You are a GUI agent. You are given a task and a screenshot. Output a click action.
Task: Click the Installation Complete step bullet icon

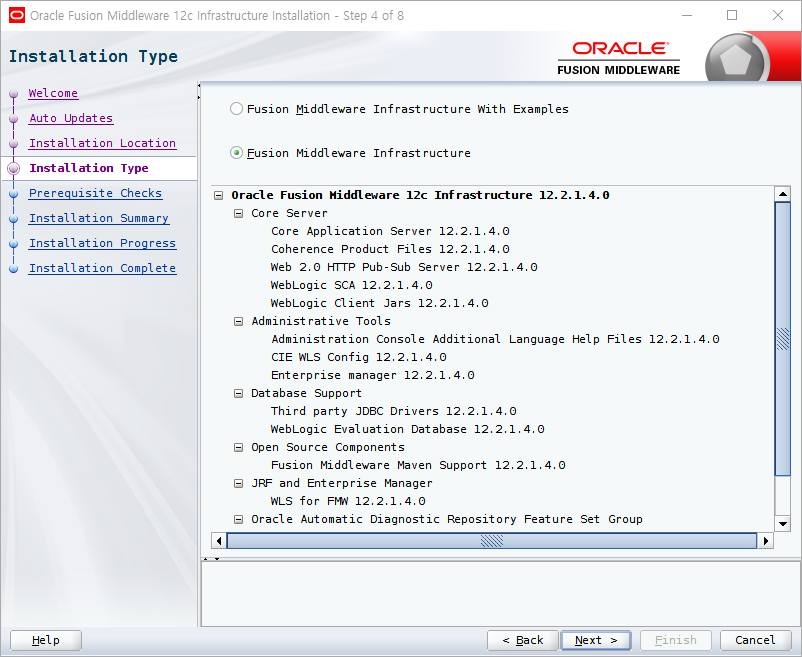[x=14, y=269]
